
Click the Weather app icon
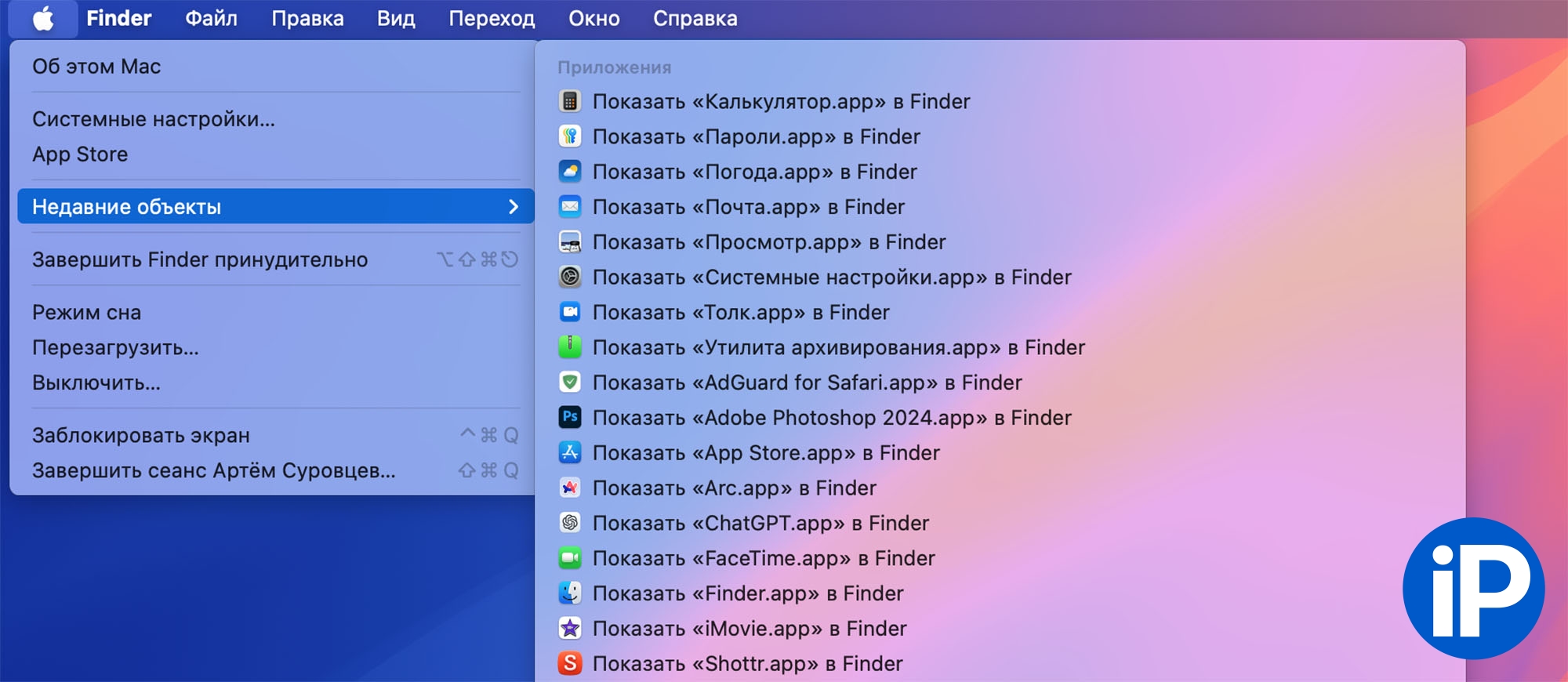(x=570, y=172)
